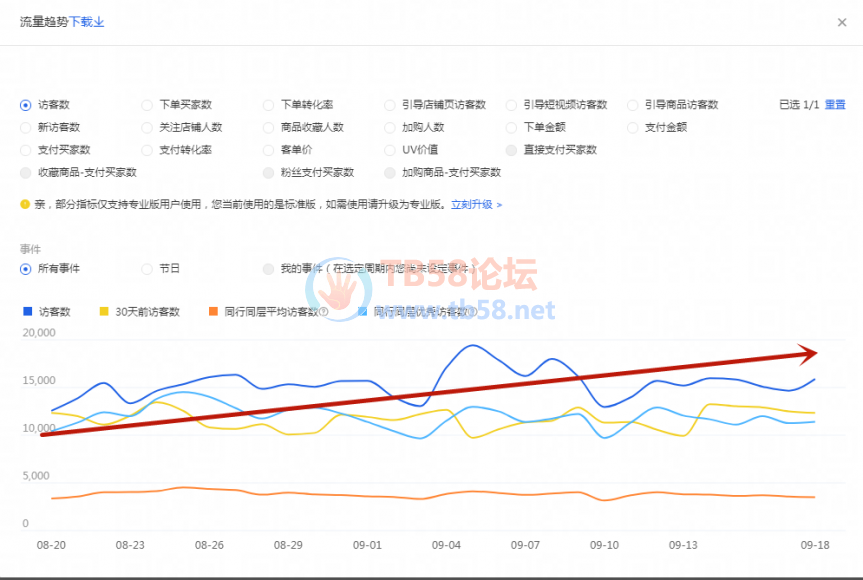Image resolution: width=863 pixels, height=580 pixels.
Task: Toggle the blue 访客数 legend swatch
Action: [28, 311]
